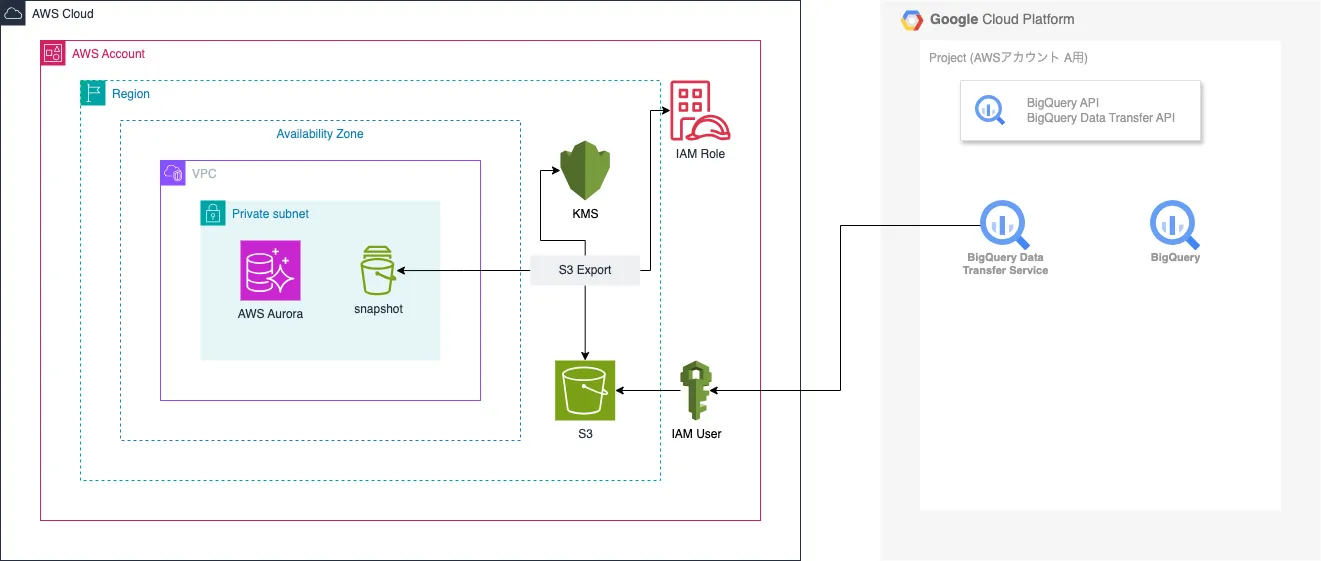Select the Region flag icon
The image size is (1321, 561).
92,93
